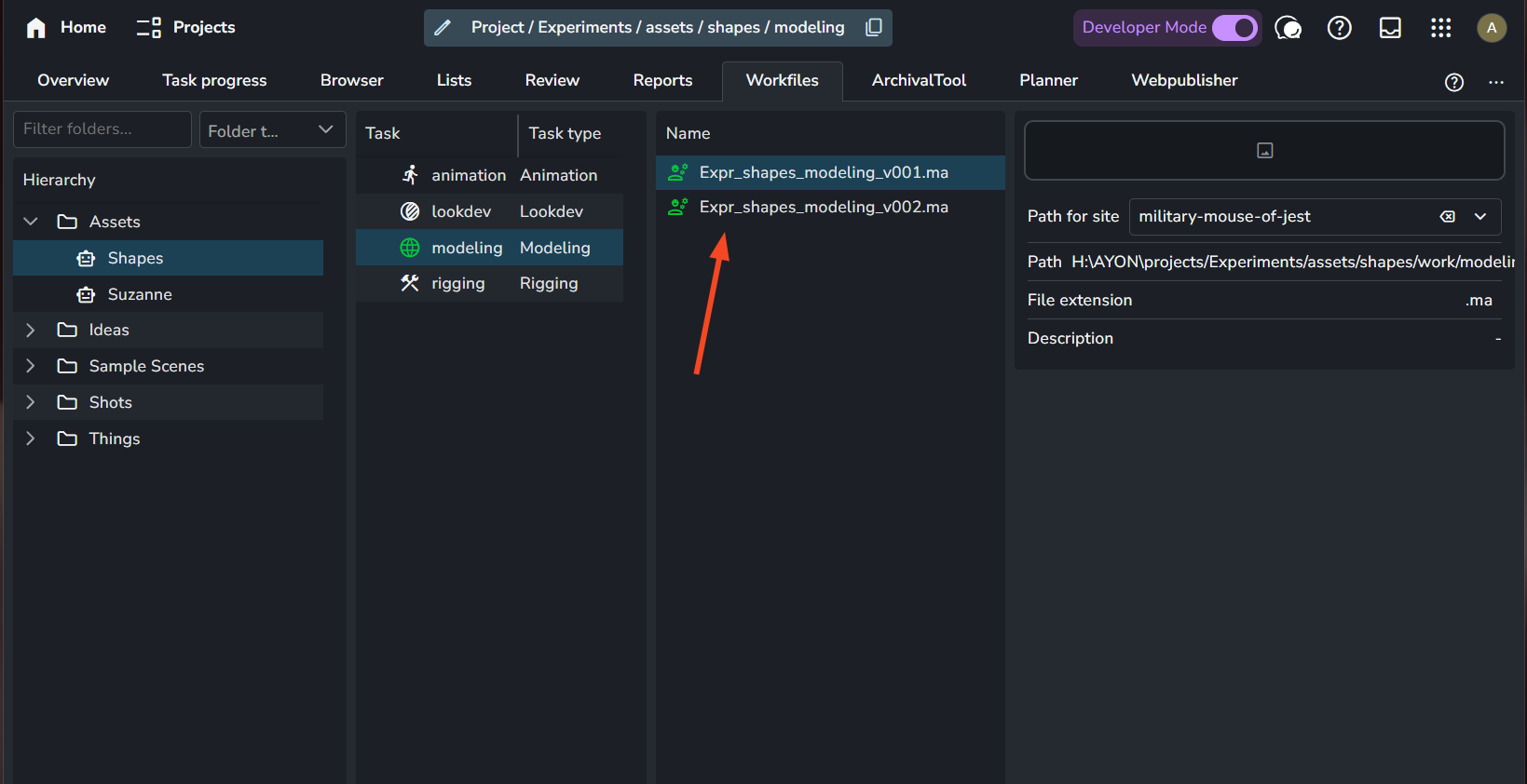Open the Browser tab

(x=352, y=80)
